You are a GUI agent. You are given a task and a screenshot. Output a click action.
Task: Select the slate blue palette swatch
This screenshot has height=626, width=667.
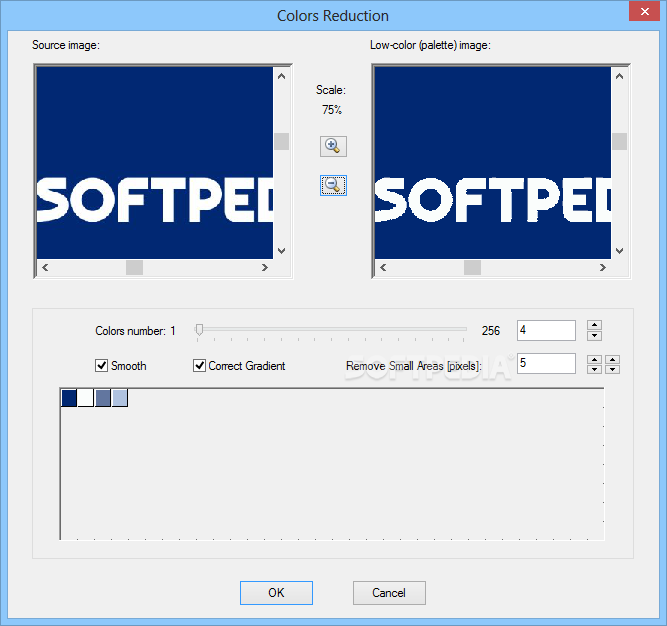103,398
